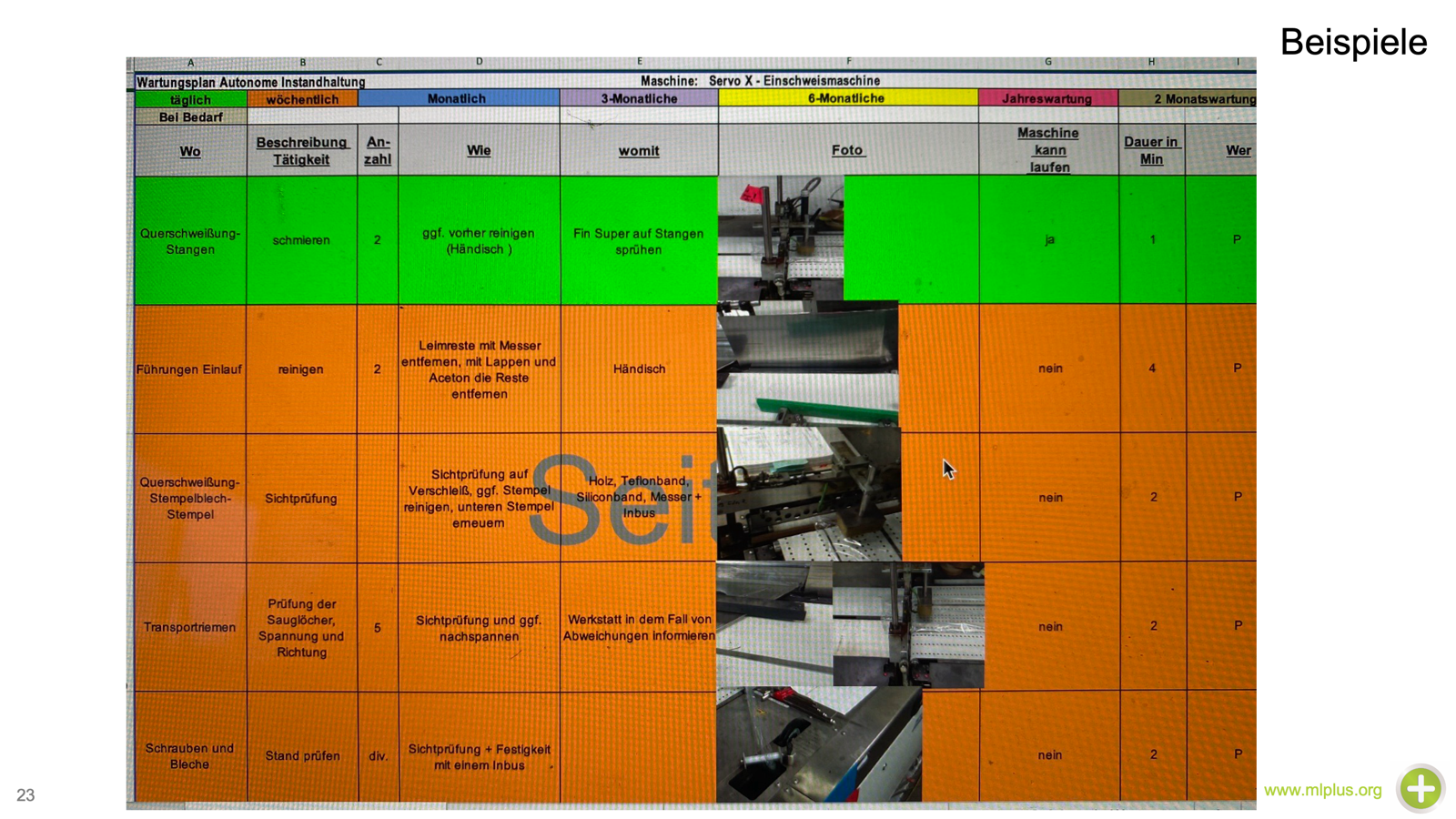Viewport: 1456px width, 819px height.
Task: Select column header D
Action: 479,62
